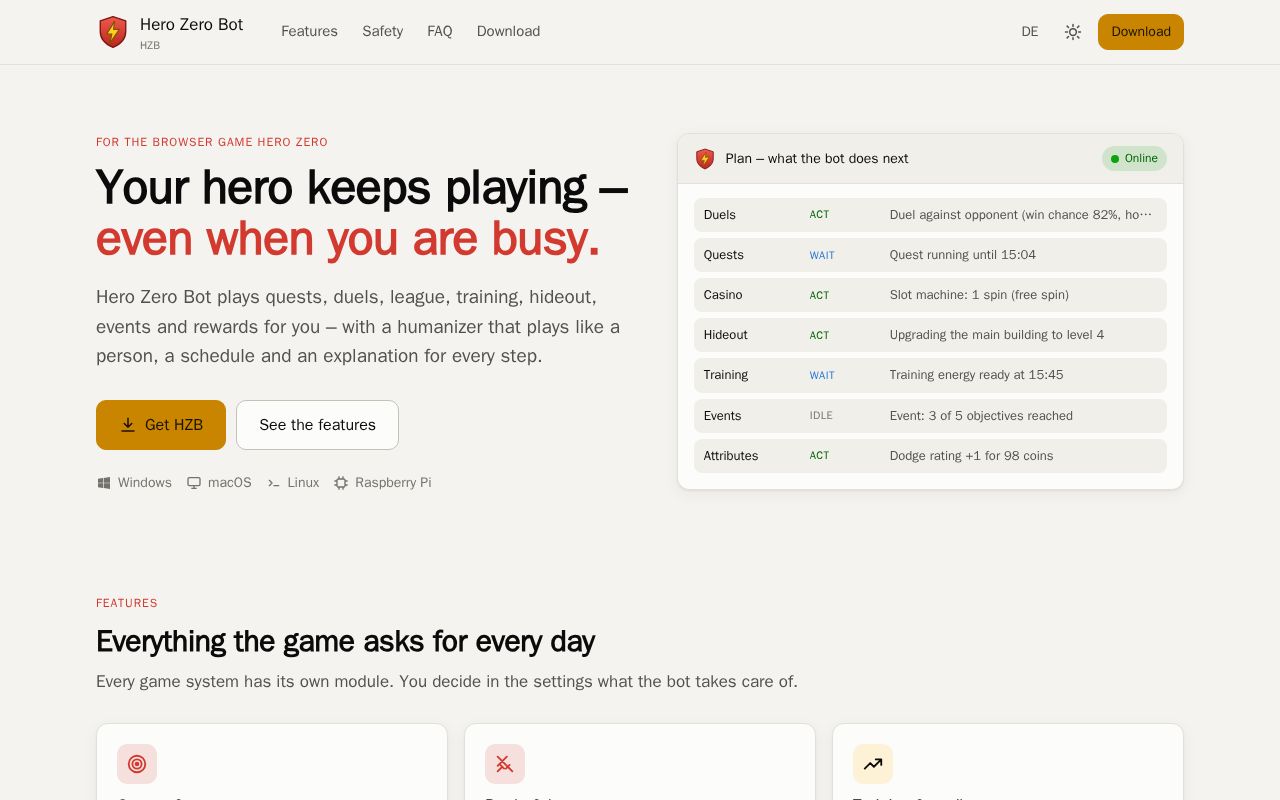Select the Casino row in plan
The image size is (1280, 800).
click(x=930, y=295)
